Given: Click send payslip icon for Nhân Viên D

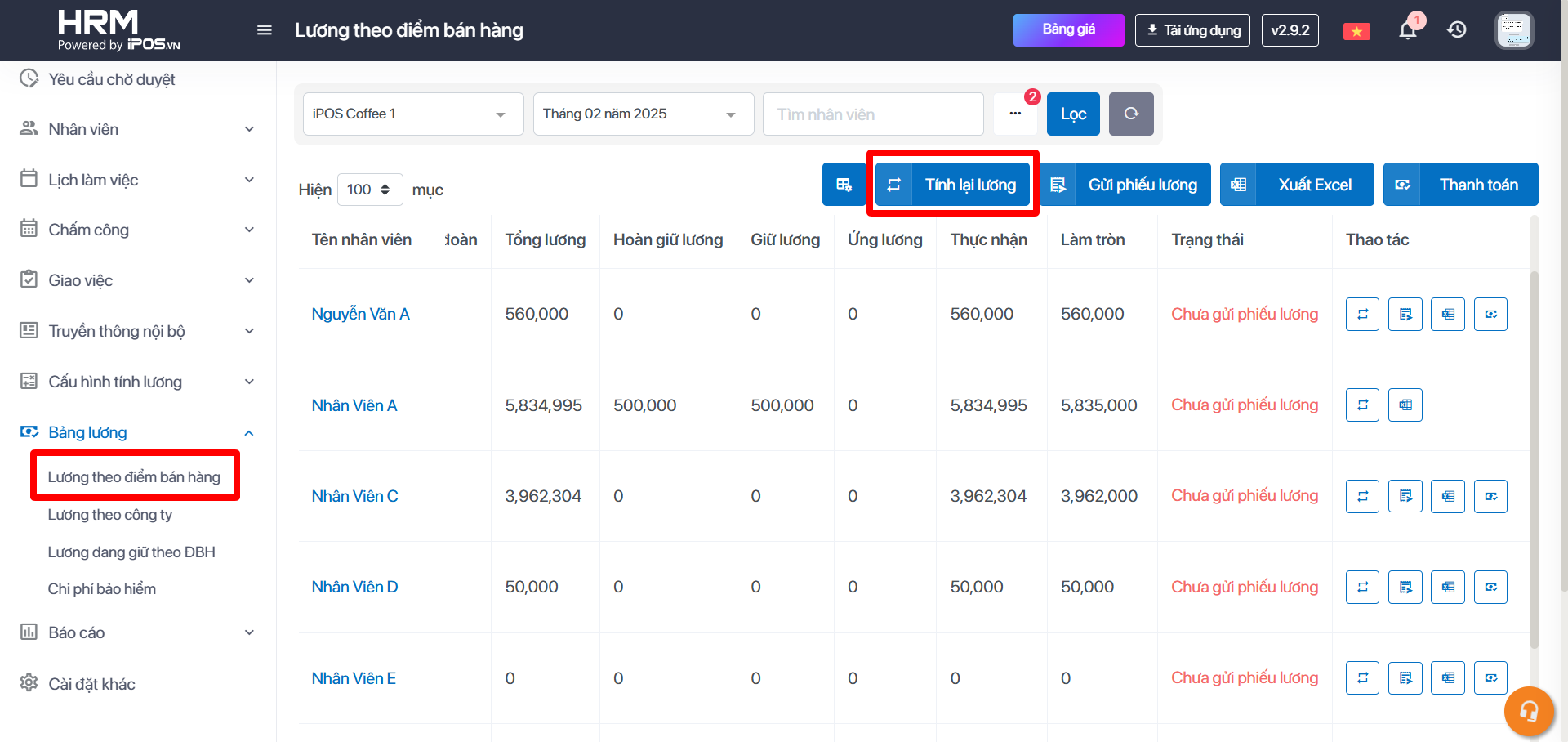Looking at the screenshot, I should click(x=1405, y=587).
